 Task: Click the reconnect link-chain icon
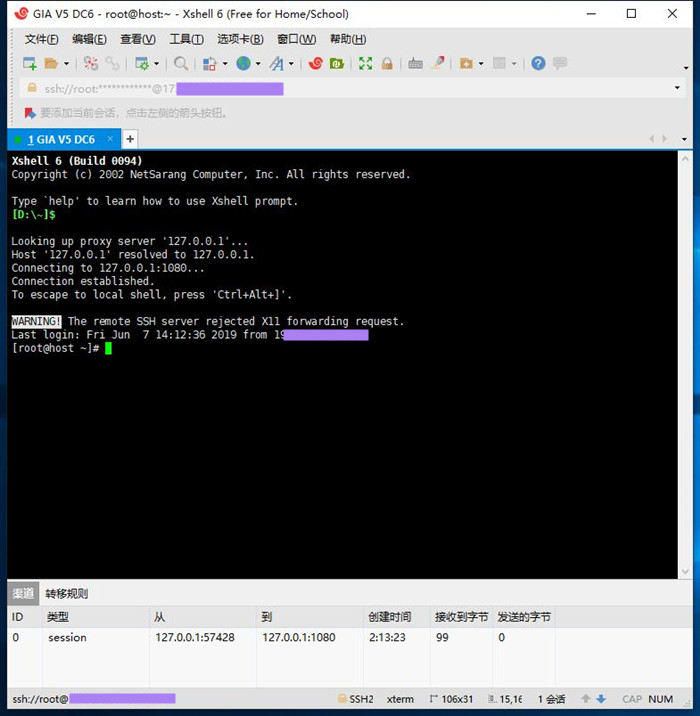112,63
